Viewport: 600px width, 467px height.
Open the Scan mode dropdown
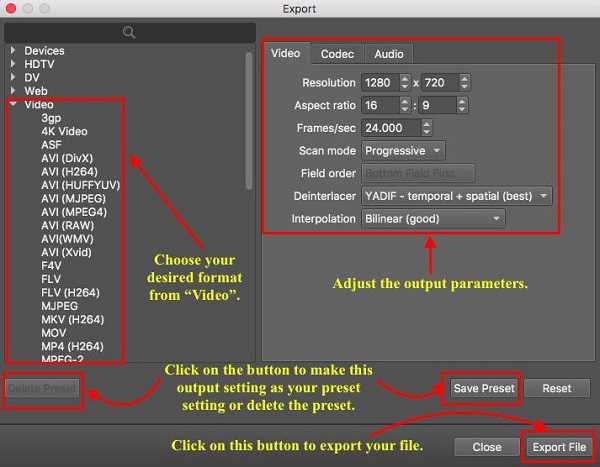click(x=403, y=150)
